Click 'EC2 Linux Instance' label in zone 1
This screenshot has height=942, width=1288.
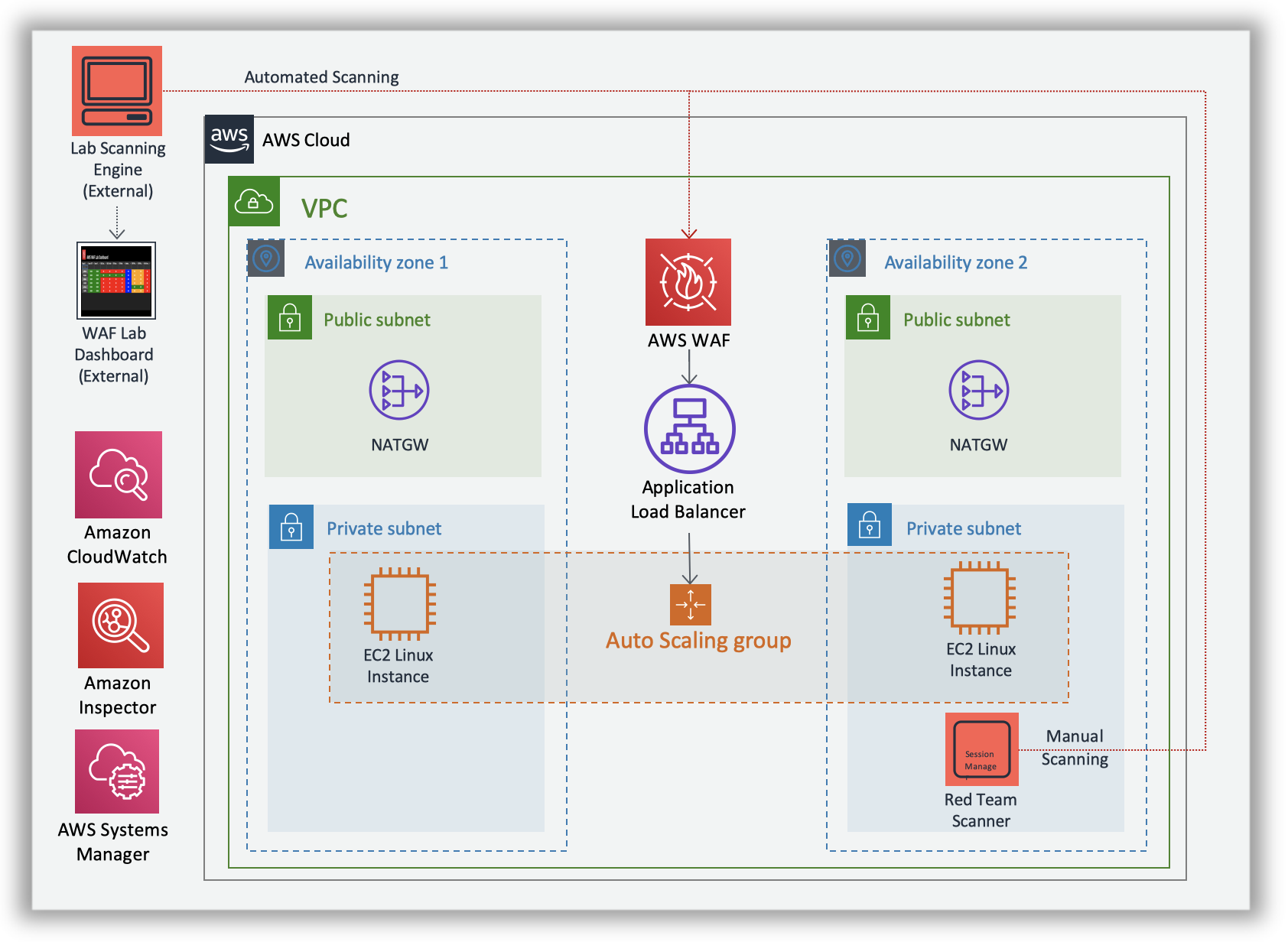click(x=398, y=666)
